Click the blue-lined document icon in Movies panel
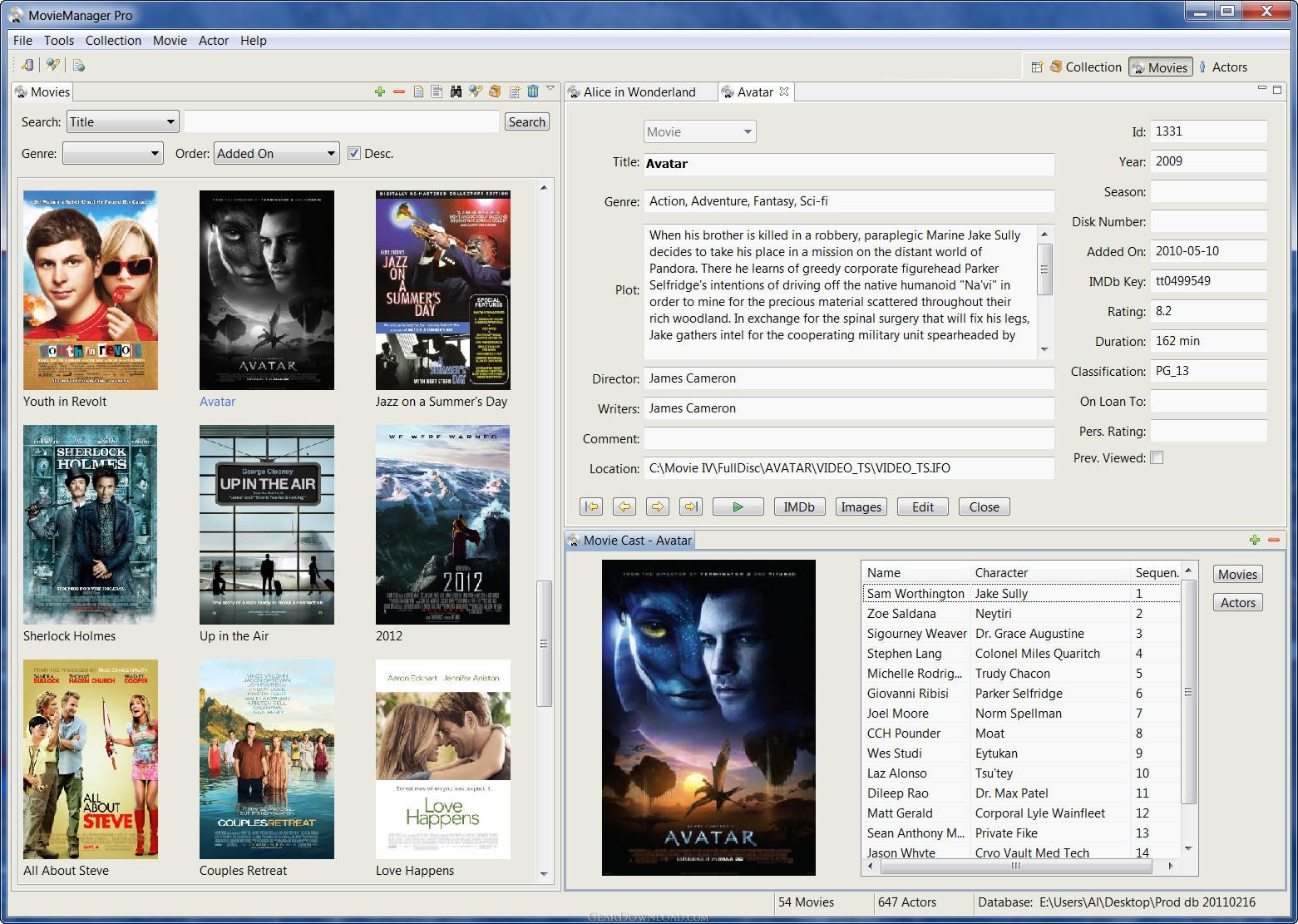This screenshot has width=1298, height=924. 418,91
